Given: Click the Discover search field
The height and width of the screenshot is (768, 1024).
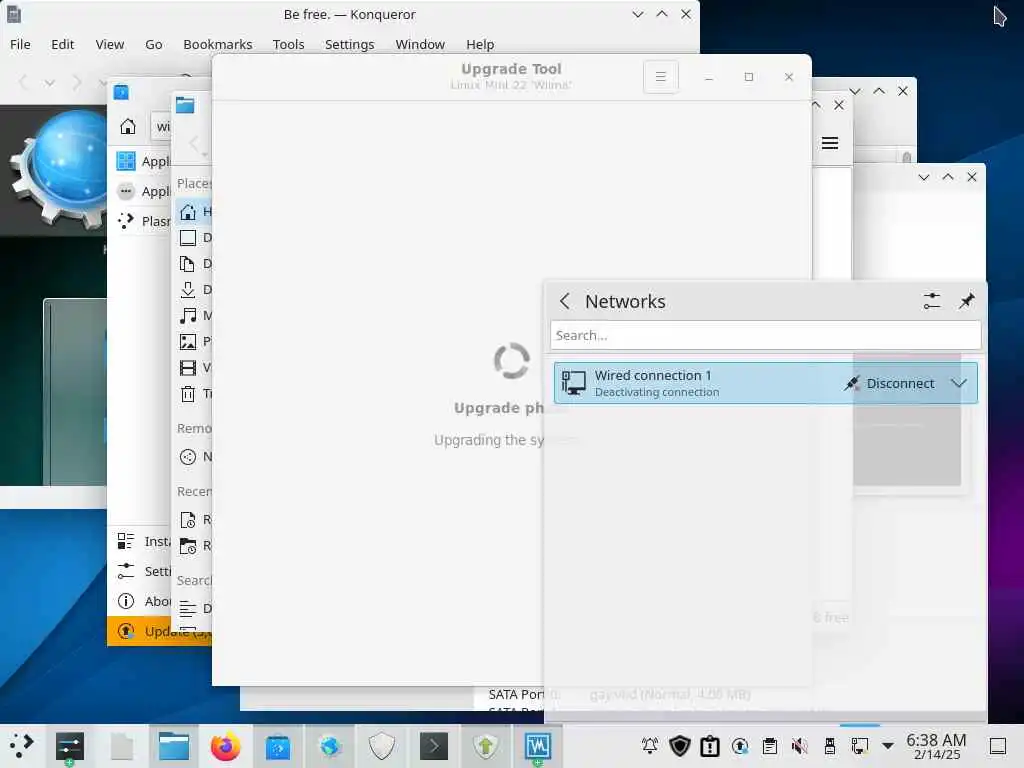Looking at the screenshot, I should pyautogui.click(x=161, y=126).
